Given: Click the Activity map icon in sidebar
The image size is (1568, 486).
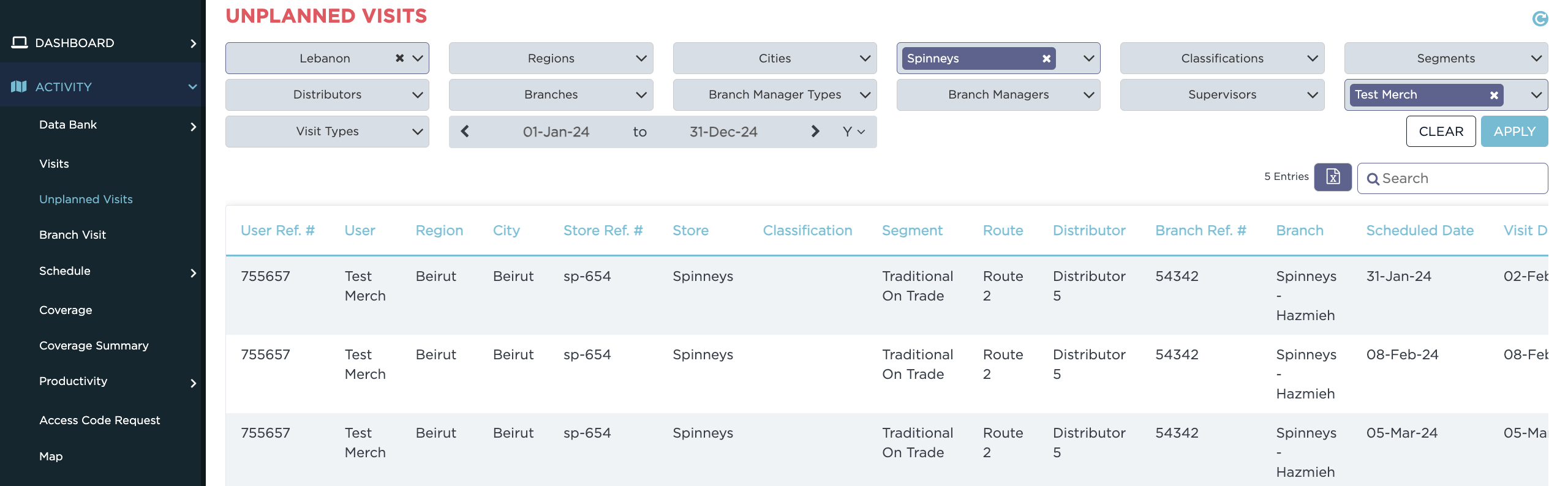Looking at the screenshot, I should [x=19, y=87].
